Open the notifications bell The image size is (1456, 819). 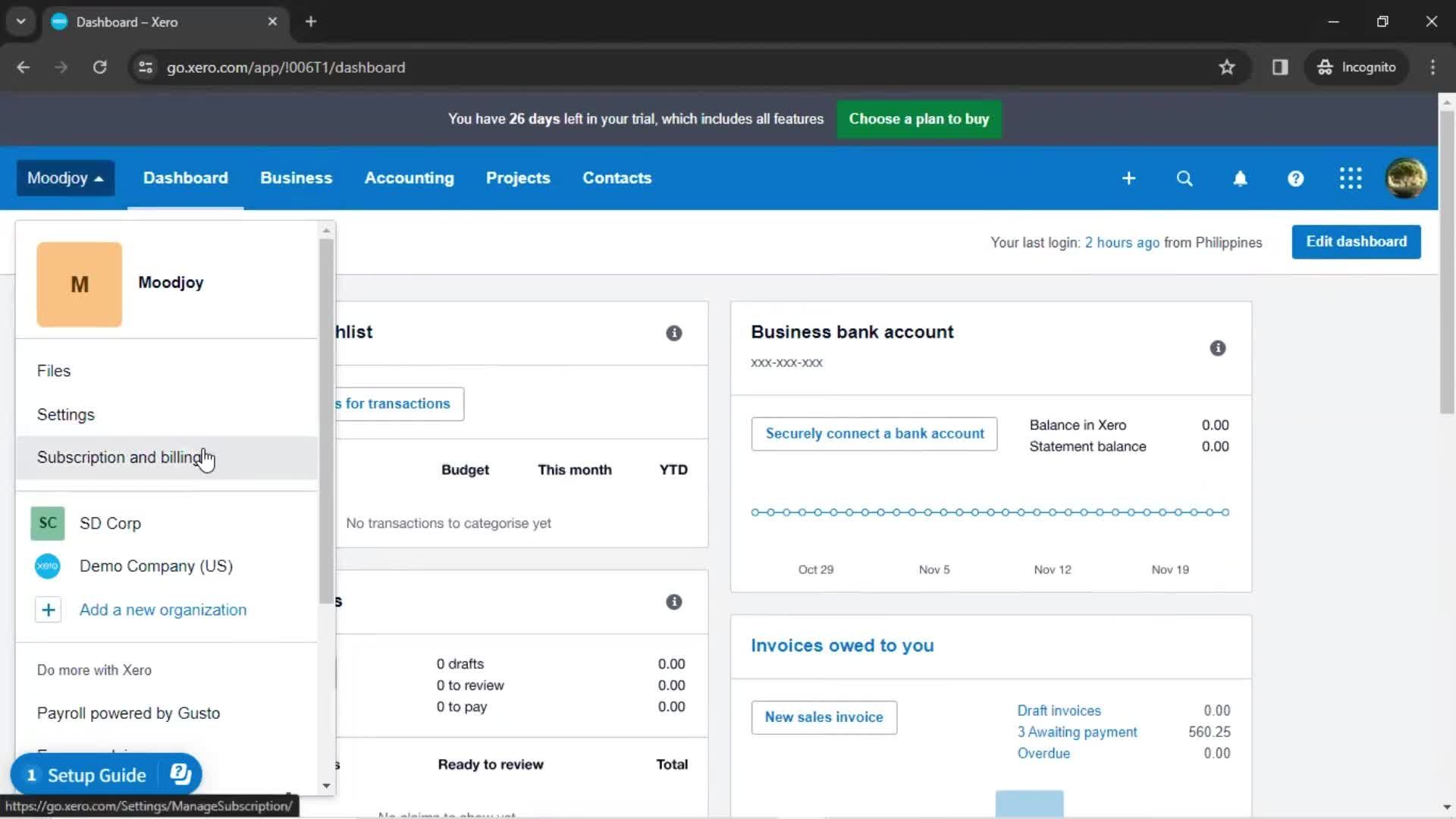pyautogui.click(x=1240, y=178)
